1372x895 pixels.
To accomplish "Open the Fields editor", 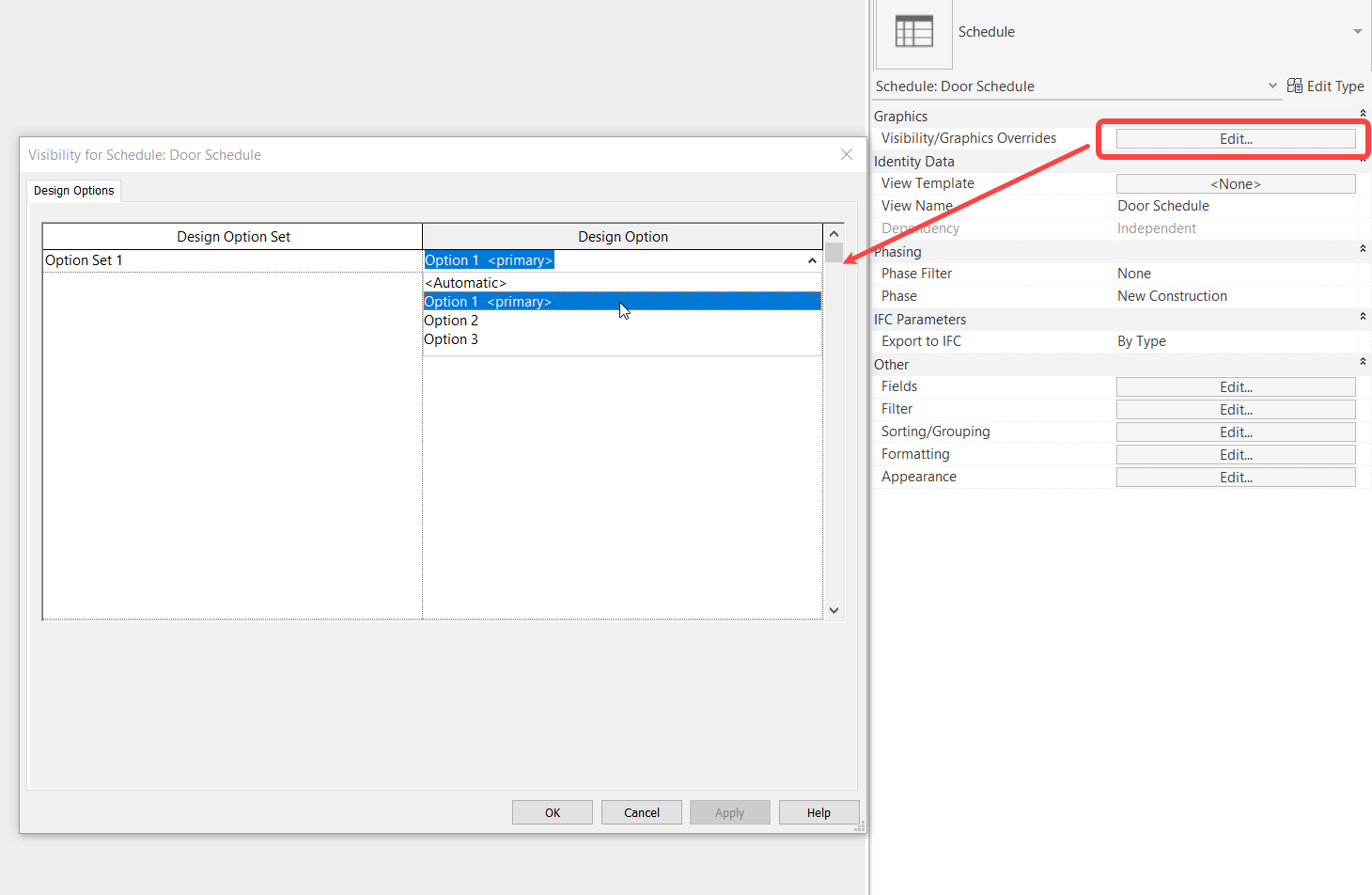I will point(1235,386).
